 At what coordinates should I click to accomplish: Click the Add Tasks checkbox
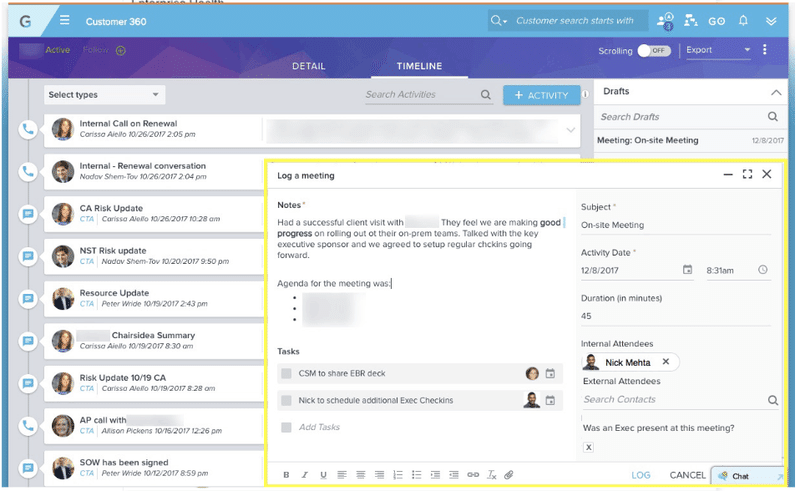pos(286,427)
